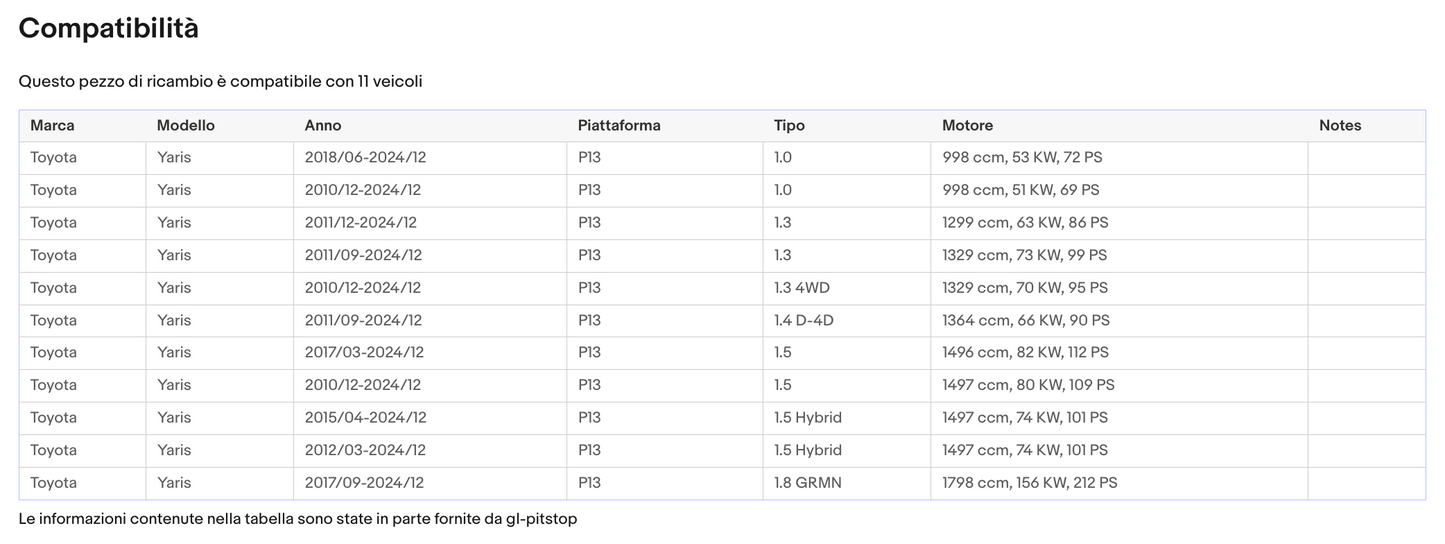Select engine cell 1798 ccm, 156 KW

[x=1029, y=483]
